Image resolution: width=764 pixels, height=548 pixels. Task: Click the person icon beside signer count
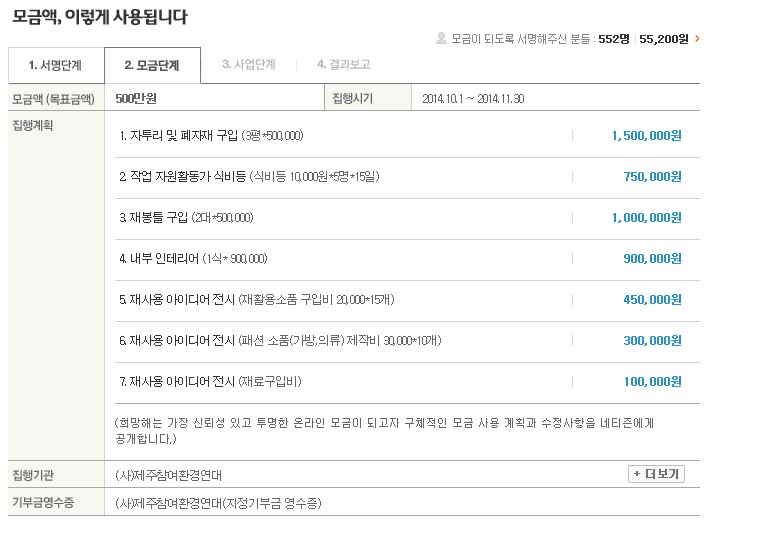pos(441,38)
